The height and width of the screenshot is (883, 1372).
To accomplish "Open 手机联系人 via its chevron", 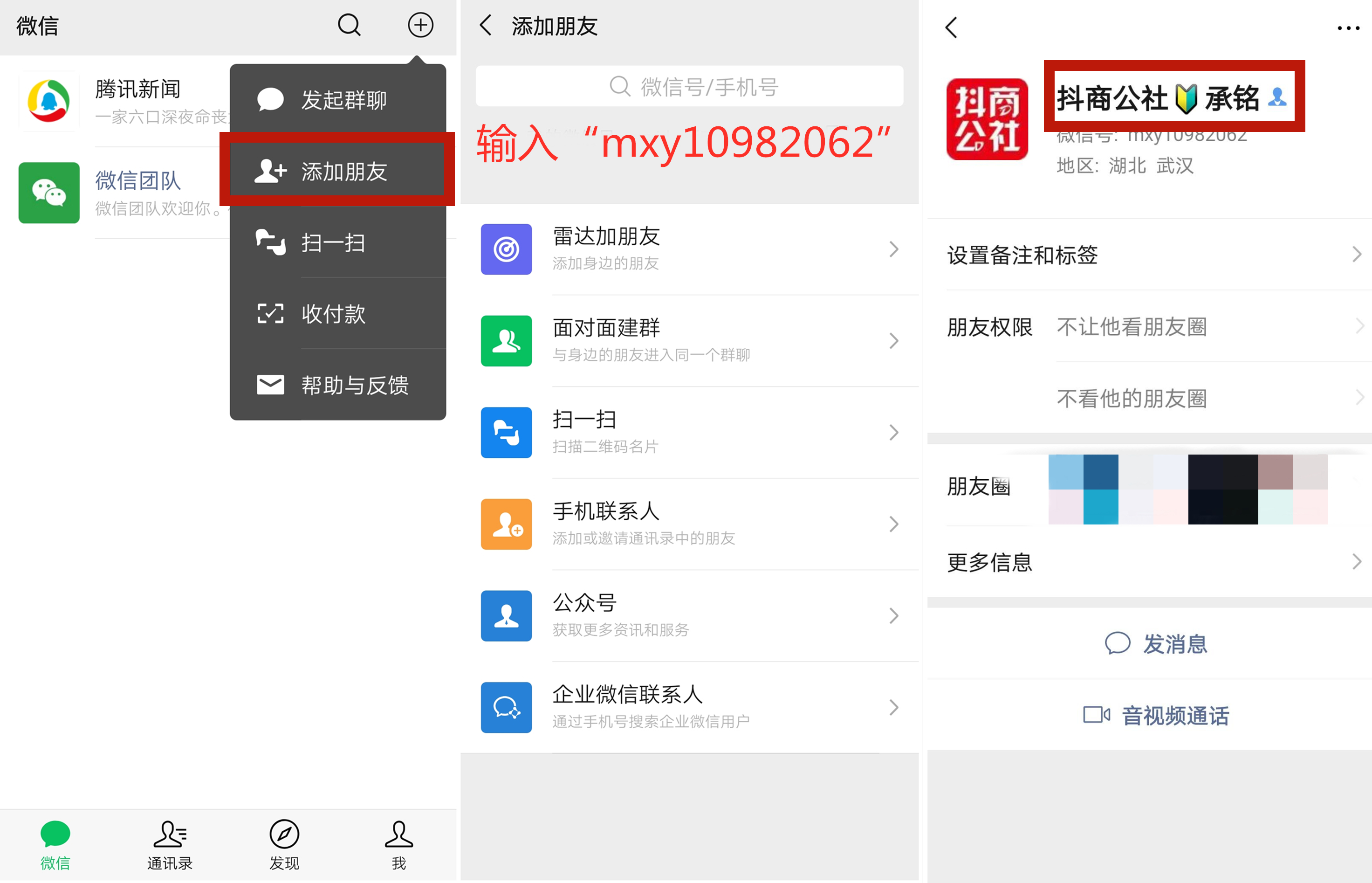I will [893, 524].
